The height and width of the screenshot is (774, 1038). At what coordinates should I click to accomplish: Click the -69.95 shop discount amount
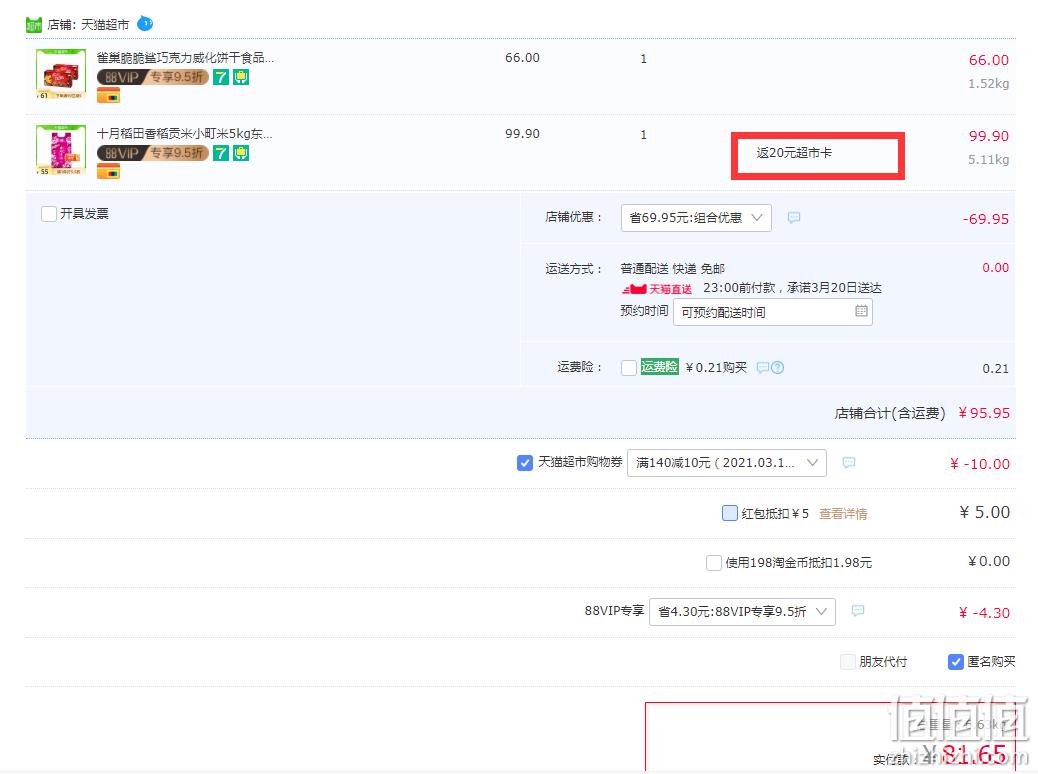(x=986, y=219)
